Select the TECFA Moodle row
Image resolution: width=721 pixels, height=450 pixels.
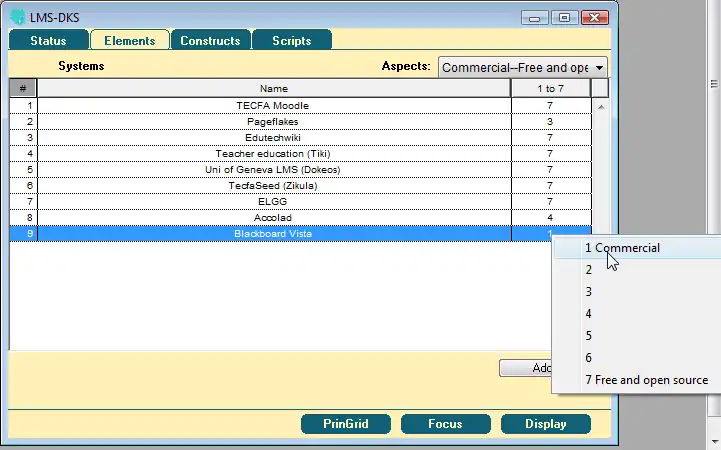coord(273,105)
